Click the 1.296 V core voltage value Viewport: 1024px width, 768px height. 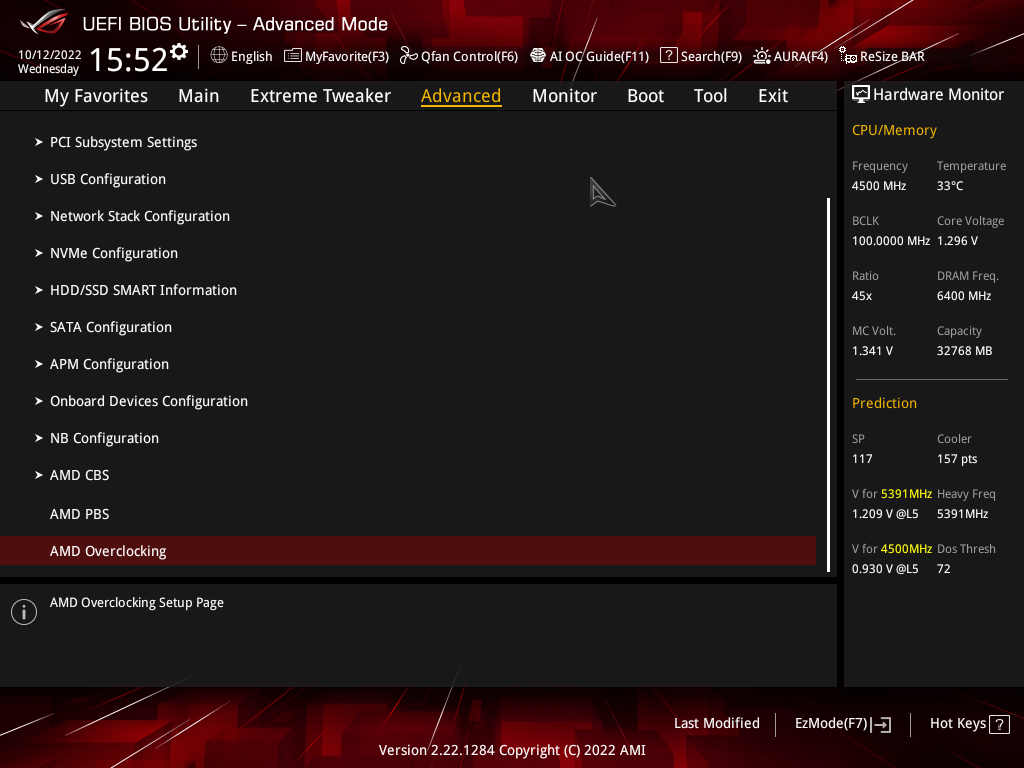coord(957,240)
